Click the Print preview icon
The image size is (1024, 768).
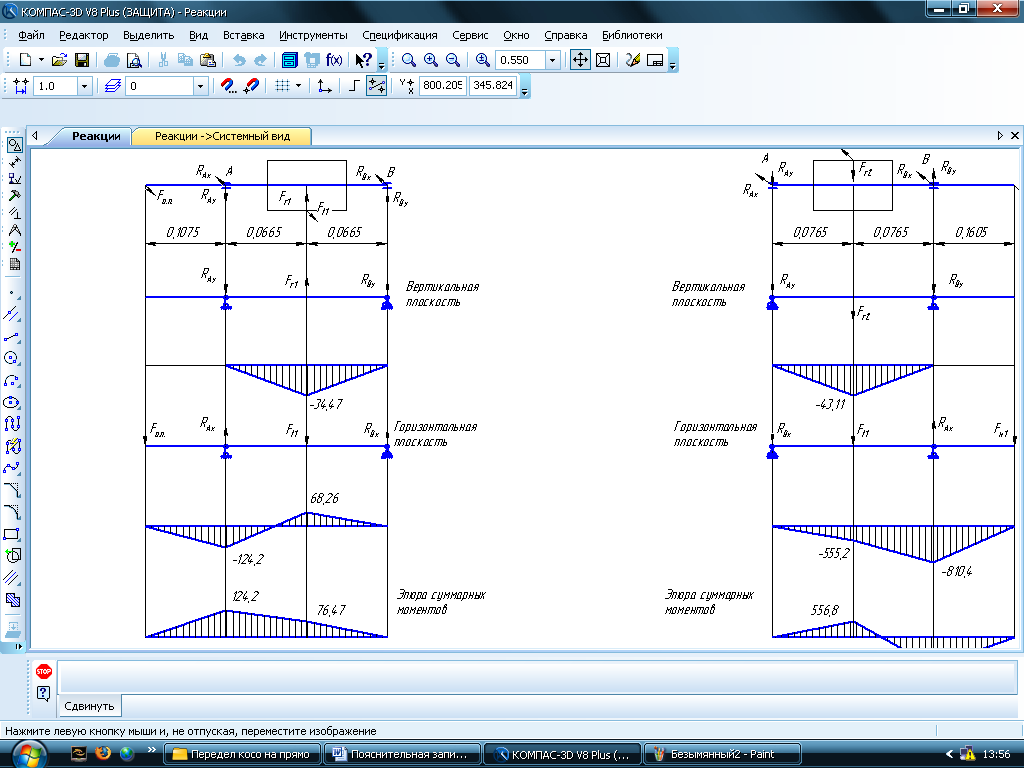click(x=133, y=60)
